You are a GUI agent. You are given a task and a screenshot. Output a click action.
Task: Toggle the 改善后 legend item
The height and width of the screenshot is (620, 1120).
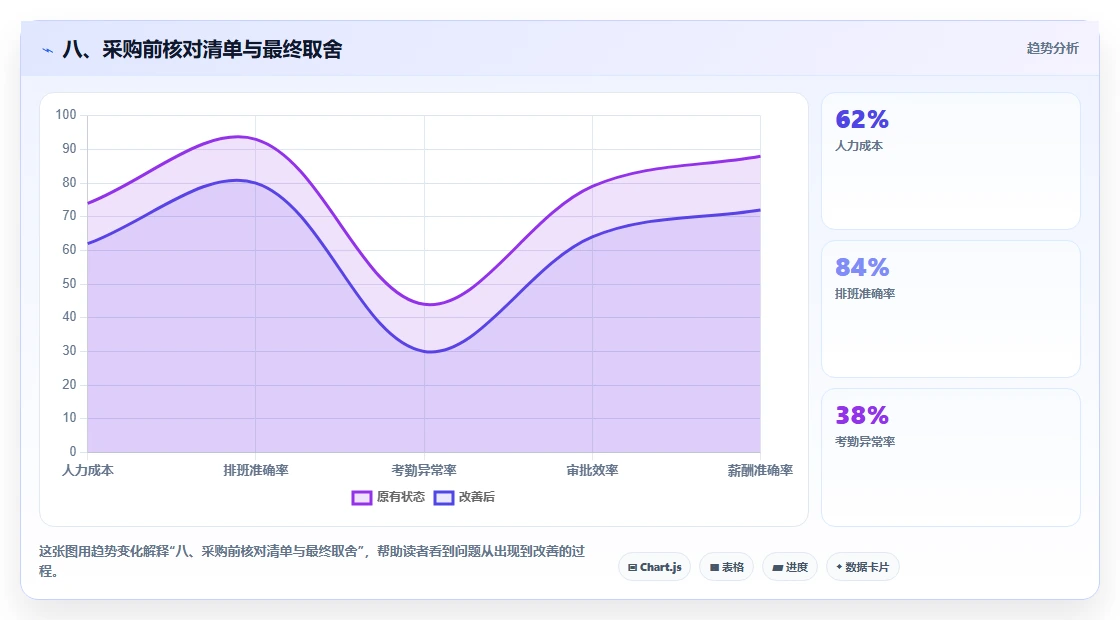[x=464, y=497]
